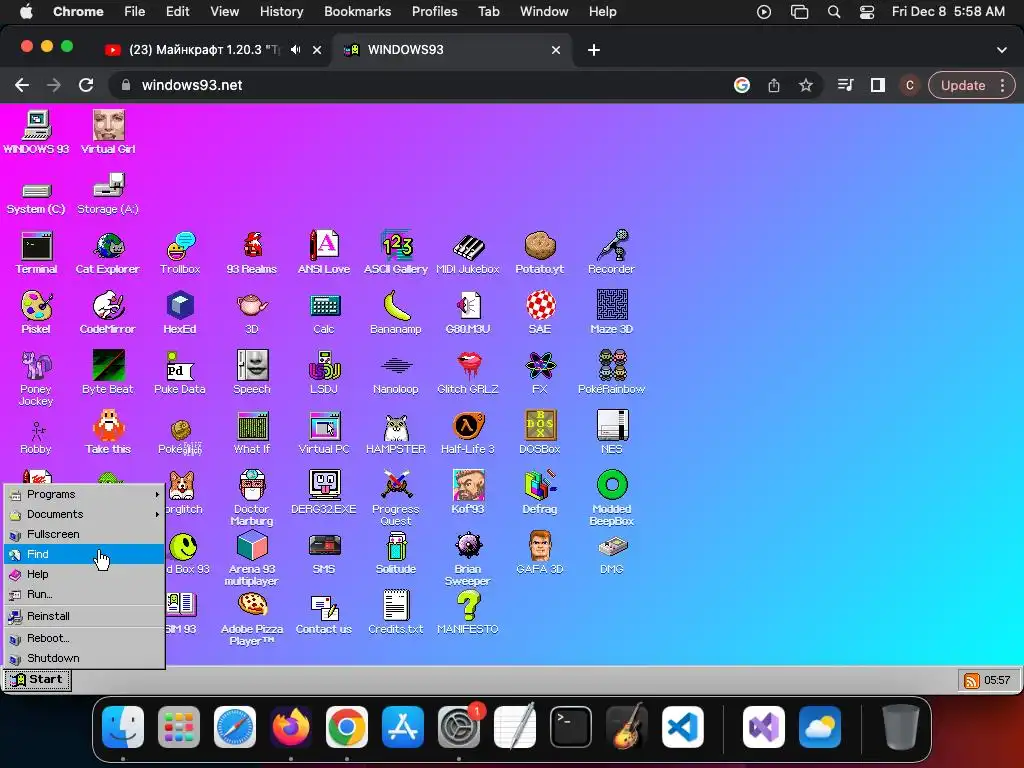Screen dimensions: 1024x768
Task: Open Solitude card game icon
Action: 396,553
